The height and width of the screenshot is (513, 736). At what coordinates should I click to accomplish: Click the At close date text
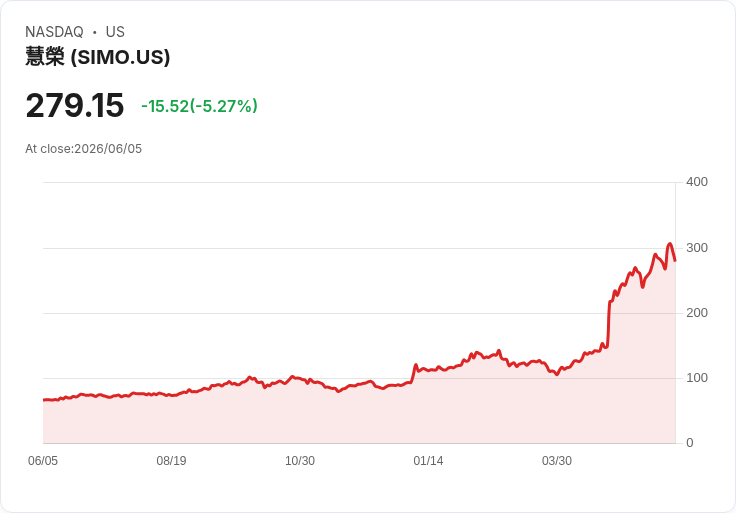click(84, 149)
